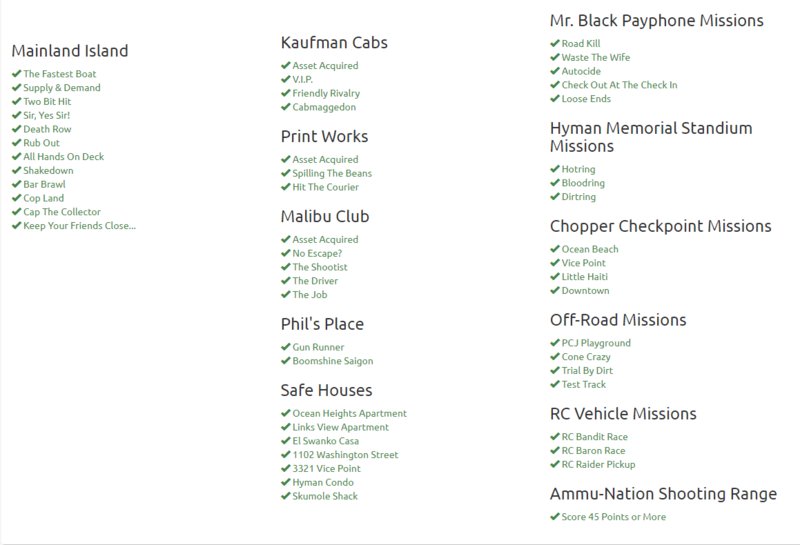Select the Check Out At The Check In entry
800x545 pixels.
point(619,85)
